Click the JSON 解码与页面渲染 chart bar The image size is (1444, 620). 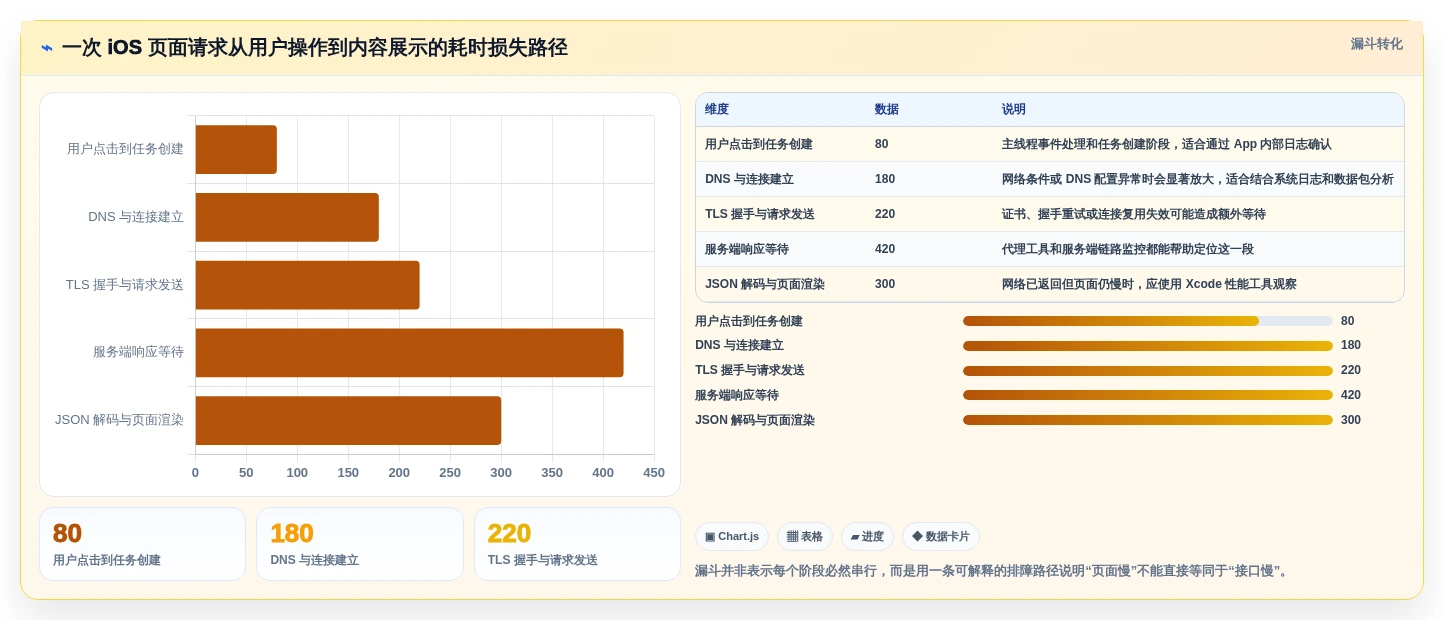click(348, 420)
